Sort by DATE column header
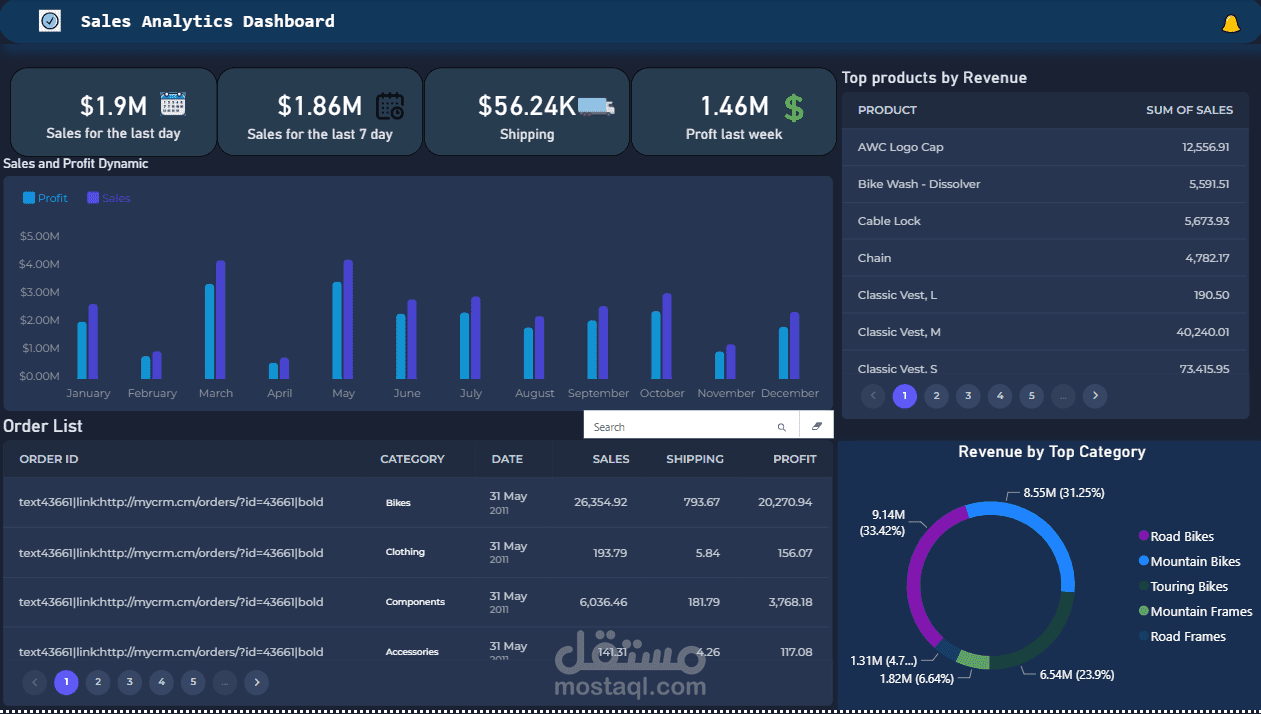 (x=507, y=459)
